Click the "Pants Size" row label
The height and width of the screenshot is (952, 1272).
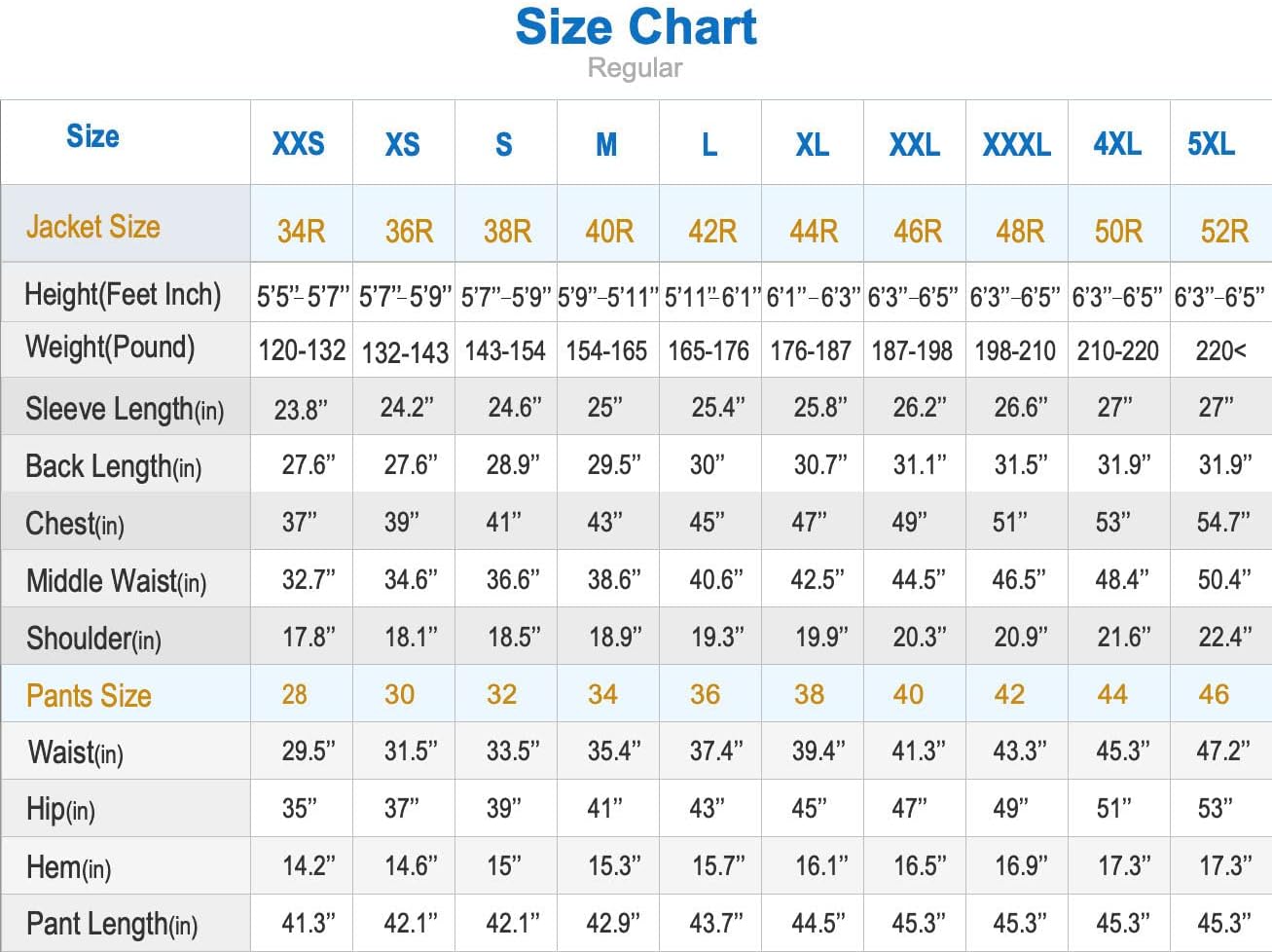pos(89,695)
